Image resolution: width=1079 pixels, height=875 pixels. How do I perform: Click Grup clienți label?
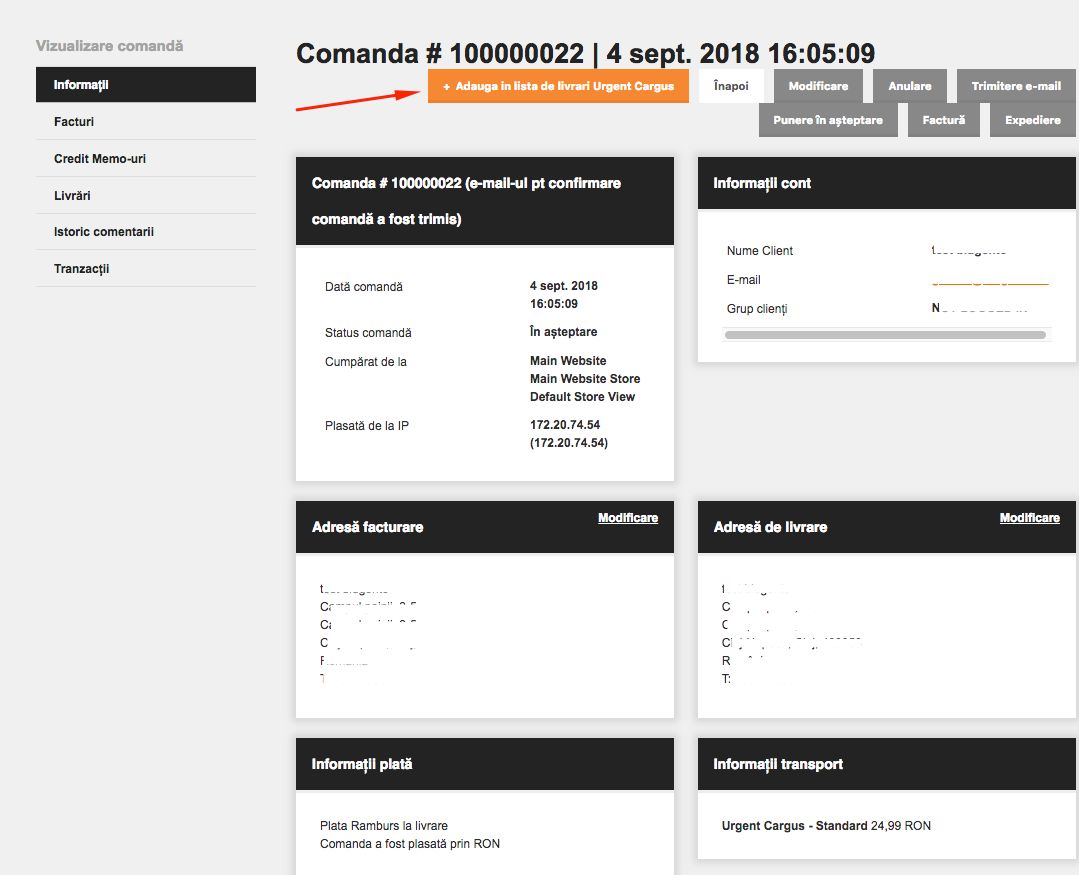tap(757, 309)
